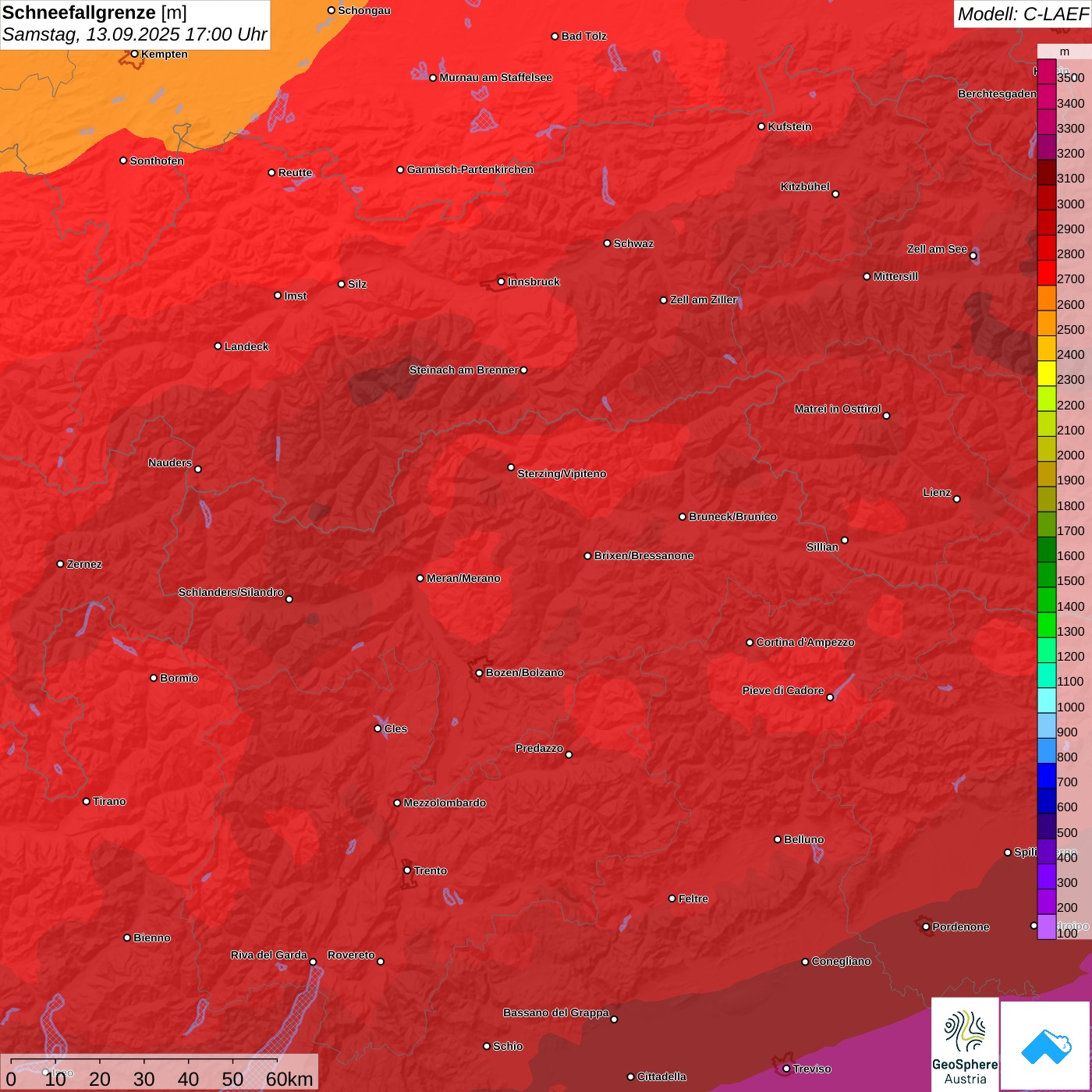Select the 3500 legend value

[1070, 78]
